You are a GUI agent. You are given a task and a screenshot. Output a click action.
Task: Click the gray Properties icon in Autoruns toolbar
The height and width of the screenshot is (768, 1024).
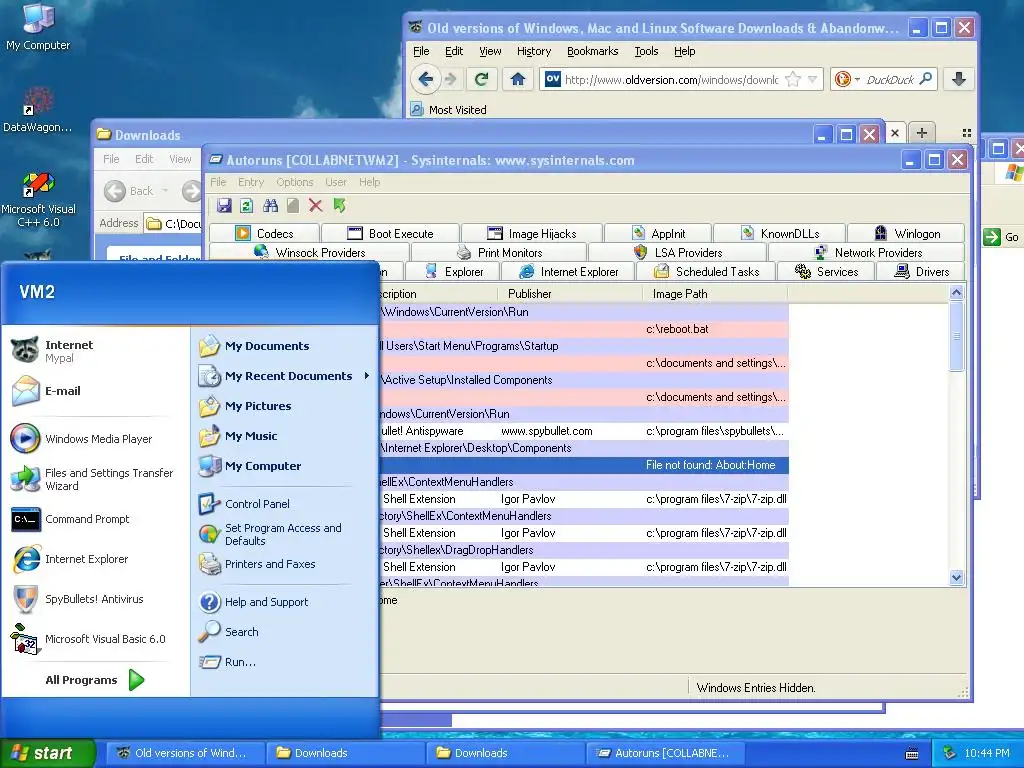(293, 206)
